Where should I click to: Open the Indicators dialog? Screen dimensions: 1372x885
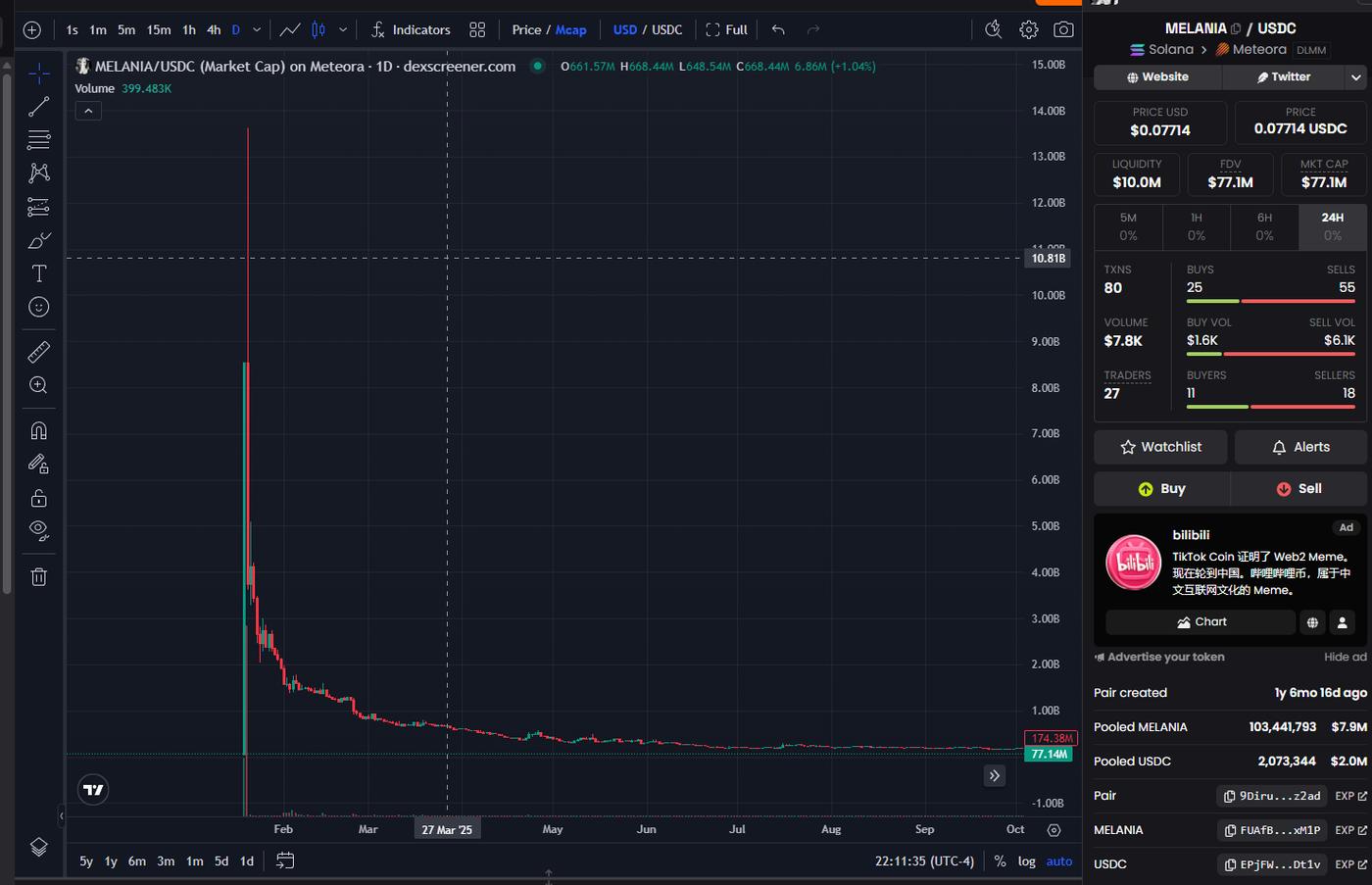click(411, 29)
